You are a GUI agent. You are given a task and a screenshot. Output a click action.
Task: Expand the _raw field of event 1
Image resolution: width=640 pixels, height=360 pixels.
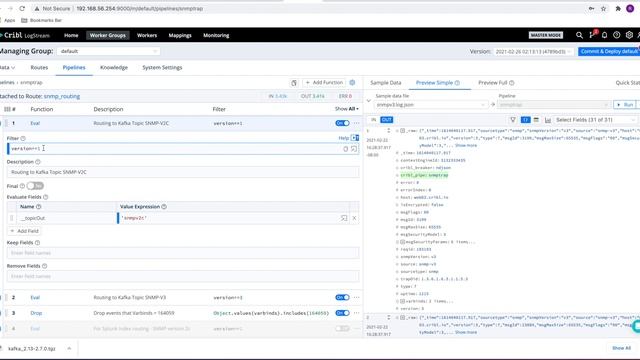coord(402,131)
